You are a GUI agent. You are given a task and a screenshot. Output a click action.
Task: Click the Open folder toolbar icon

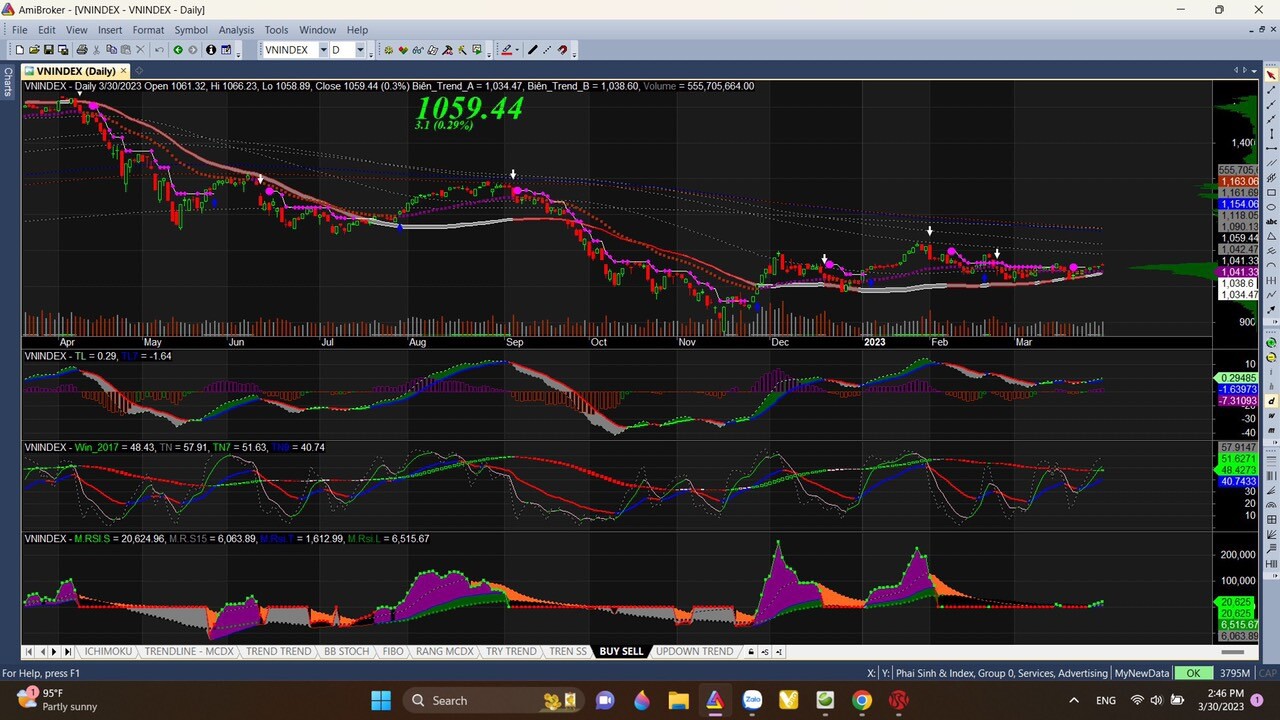[x=34, y=50]
